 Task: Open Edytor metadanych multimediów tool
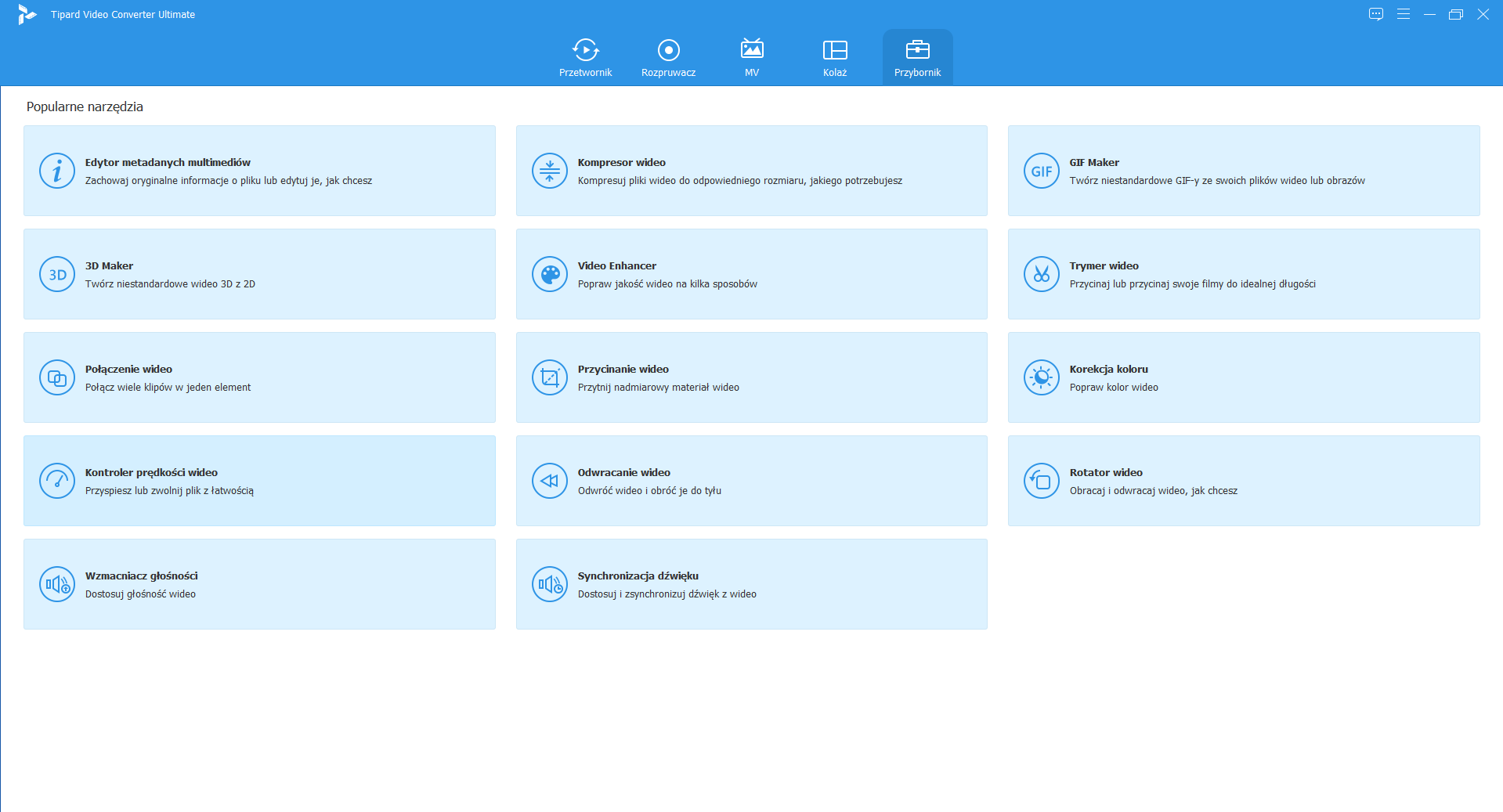(259, 171)
